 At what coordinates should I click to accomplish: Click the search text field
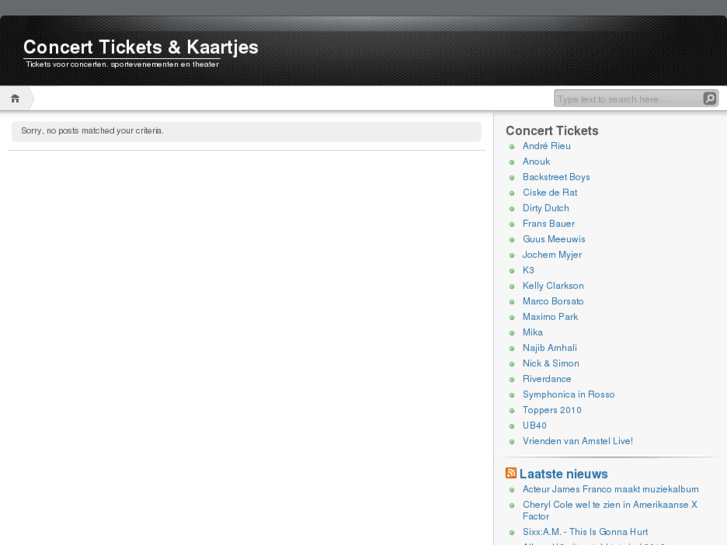pos(628,98)
